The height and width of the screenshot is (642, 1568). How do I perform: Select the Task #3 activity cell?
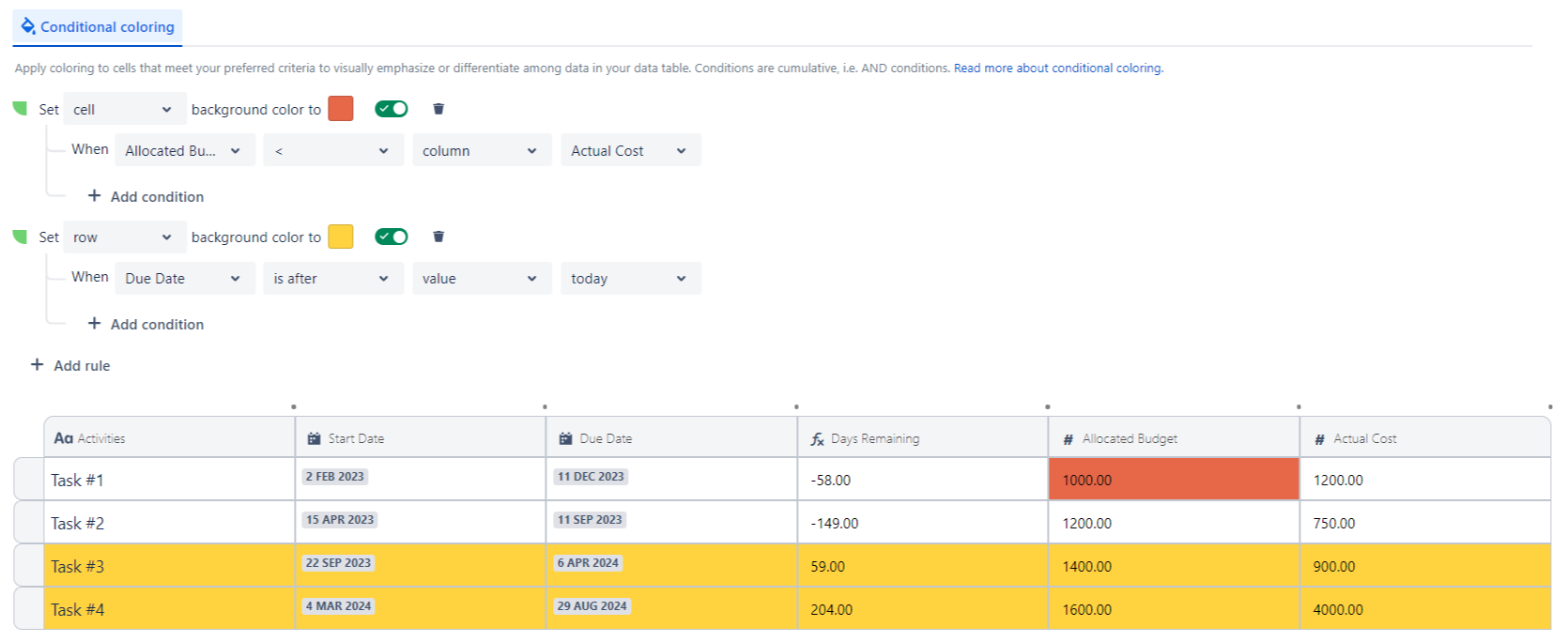point(169,566)
